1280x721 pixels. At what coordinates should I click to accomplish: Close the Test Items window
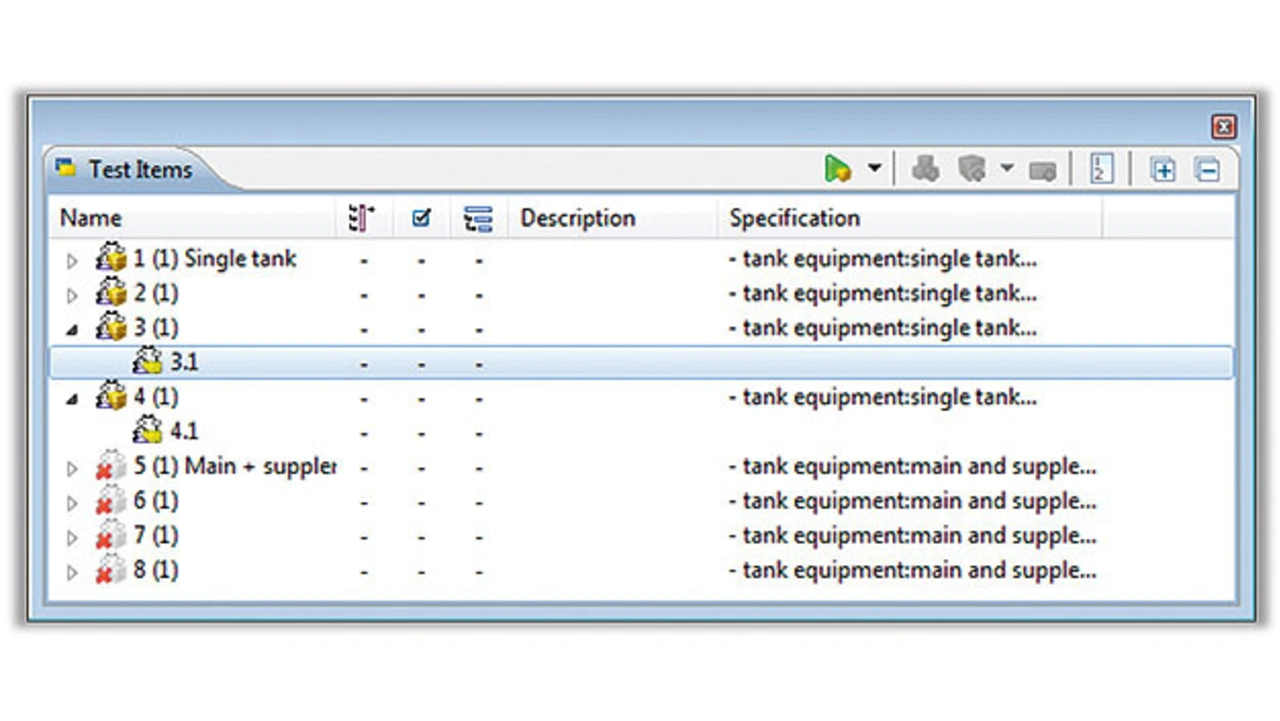coord(1223,126)
